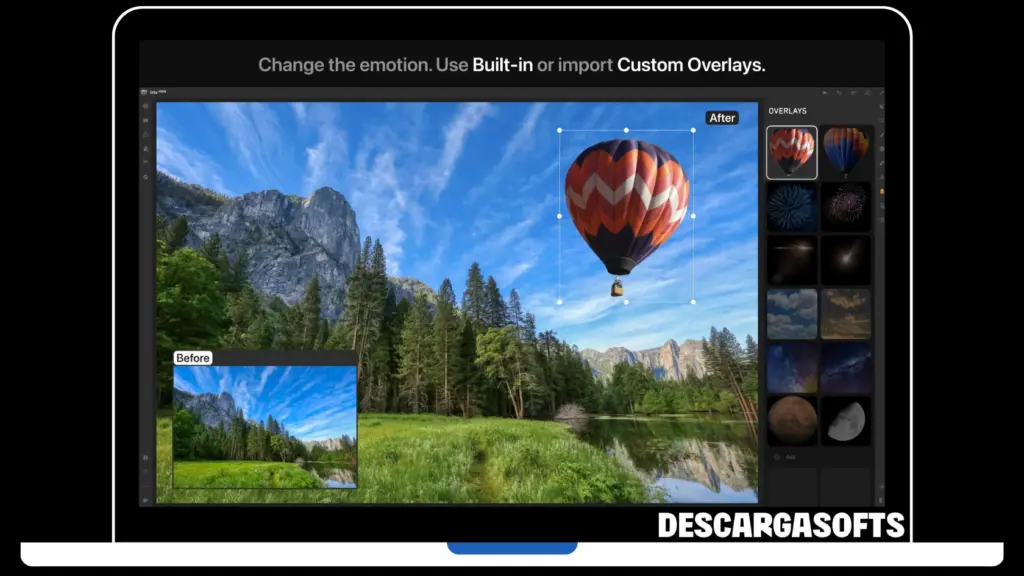This screenshot has height=576, width=1024.
Task: Select the red zigzag balloon overlay thumbnail
Action: click(792, 152)
